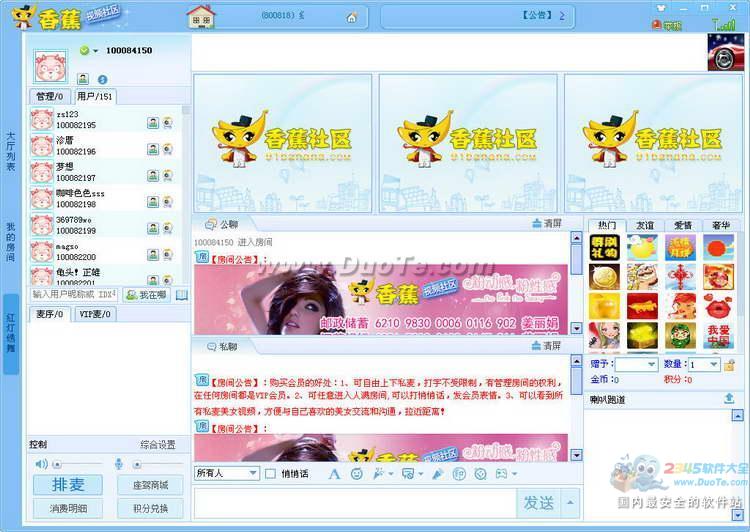750x532 pixels.
Task: Click the user nickname search field
Action: pos(74,294)
